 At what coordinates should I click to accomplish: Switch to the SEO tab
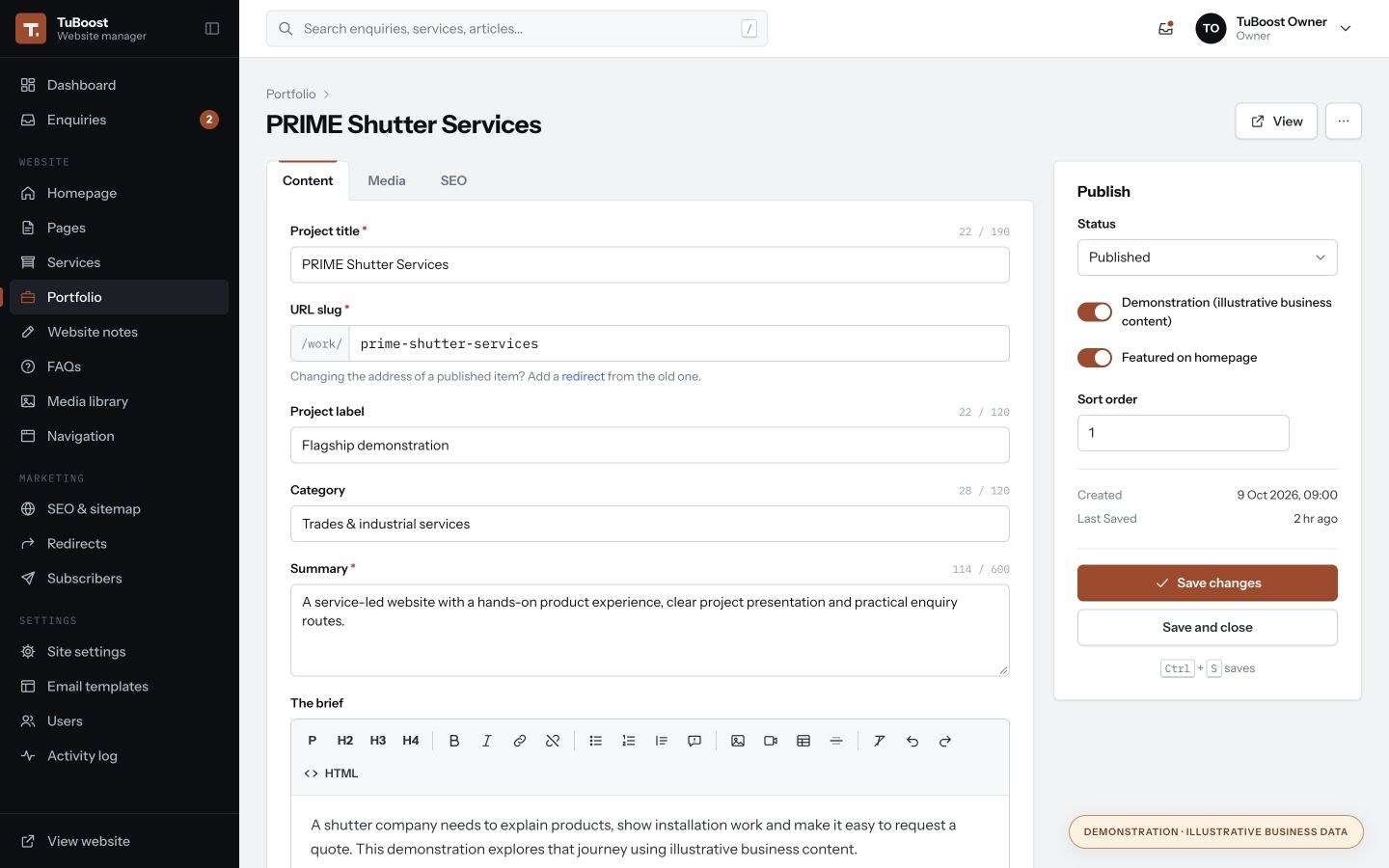coord(453,180)
